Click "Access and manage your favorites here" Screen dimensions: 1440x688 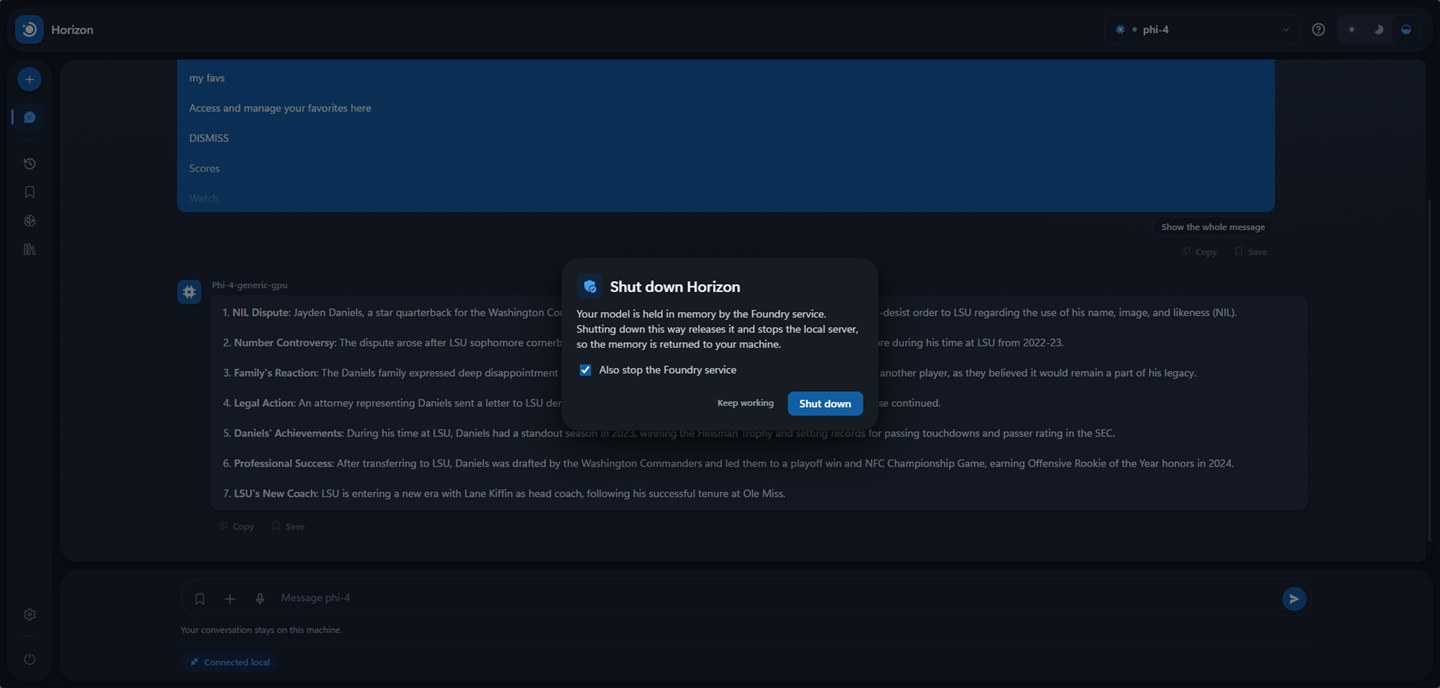tap(280, 108)
